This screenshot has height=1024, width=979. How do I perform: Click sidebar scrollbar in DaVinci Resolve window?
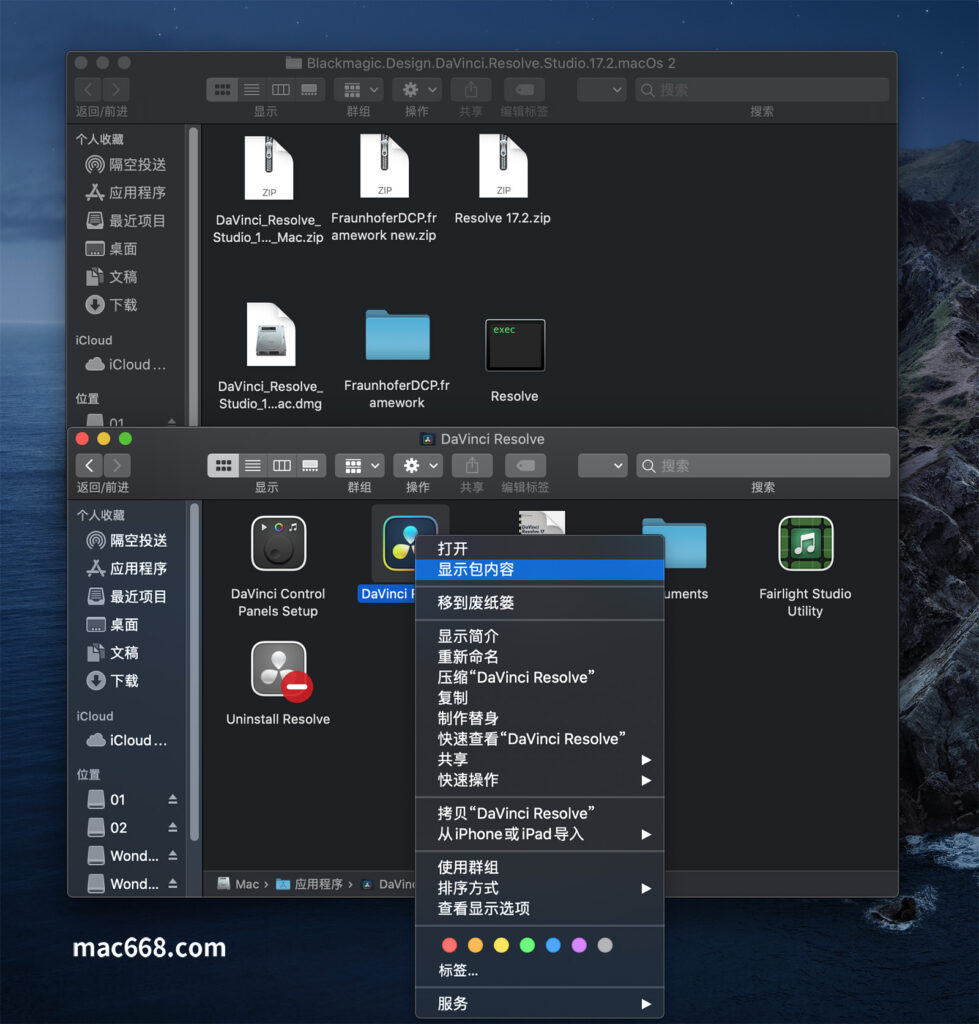[194, 672]
